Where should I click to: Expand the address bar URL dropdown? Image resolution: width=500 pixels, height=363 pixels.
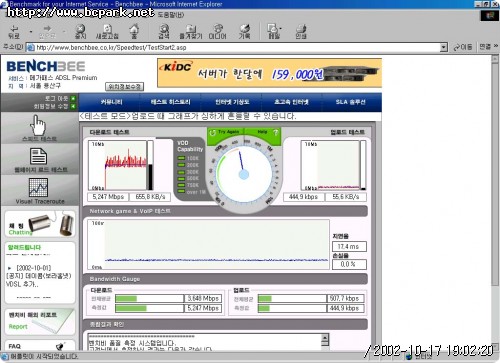click(443, 47)
